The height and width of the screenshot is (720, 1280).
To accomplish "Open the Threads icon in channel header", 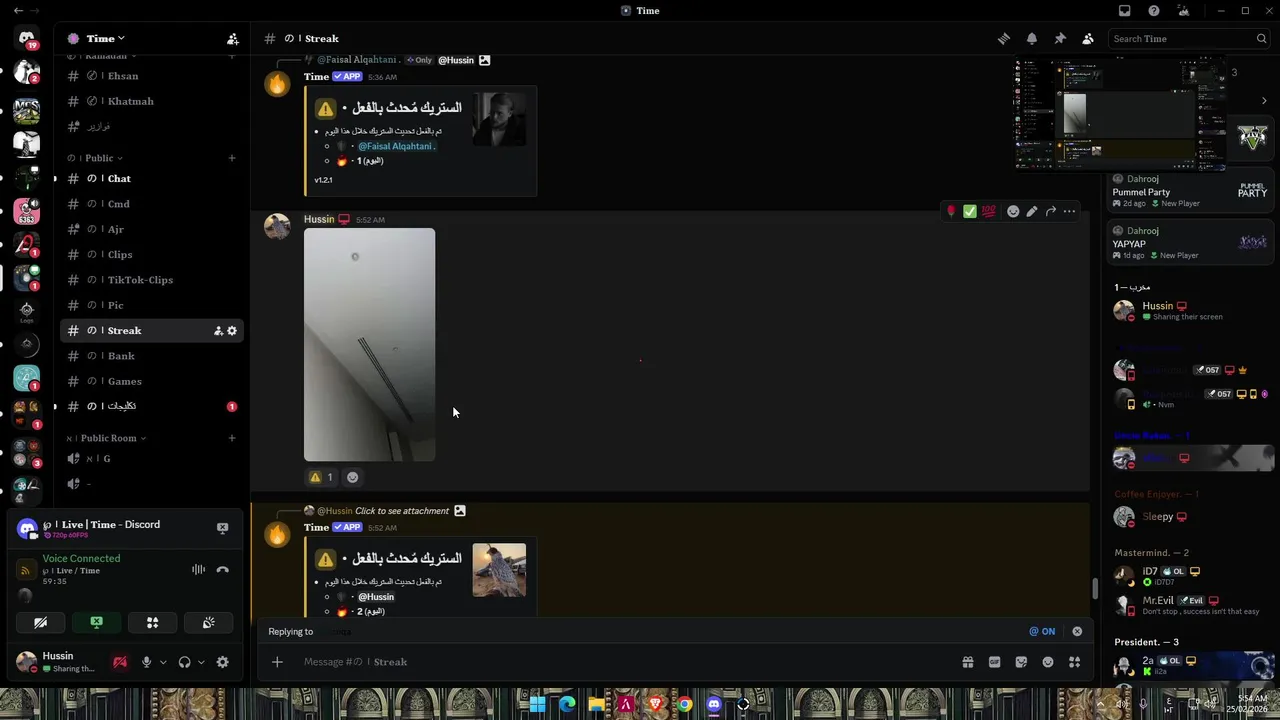I will pyautogui.click(x=1003, y=39).
